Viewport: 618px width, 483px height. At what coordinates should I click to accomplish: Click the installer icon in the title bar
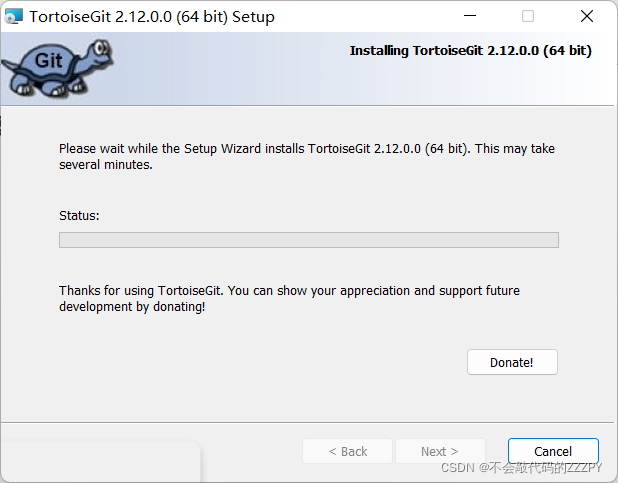point(13,16)
